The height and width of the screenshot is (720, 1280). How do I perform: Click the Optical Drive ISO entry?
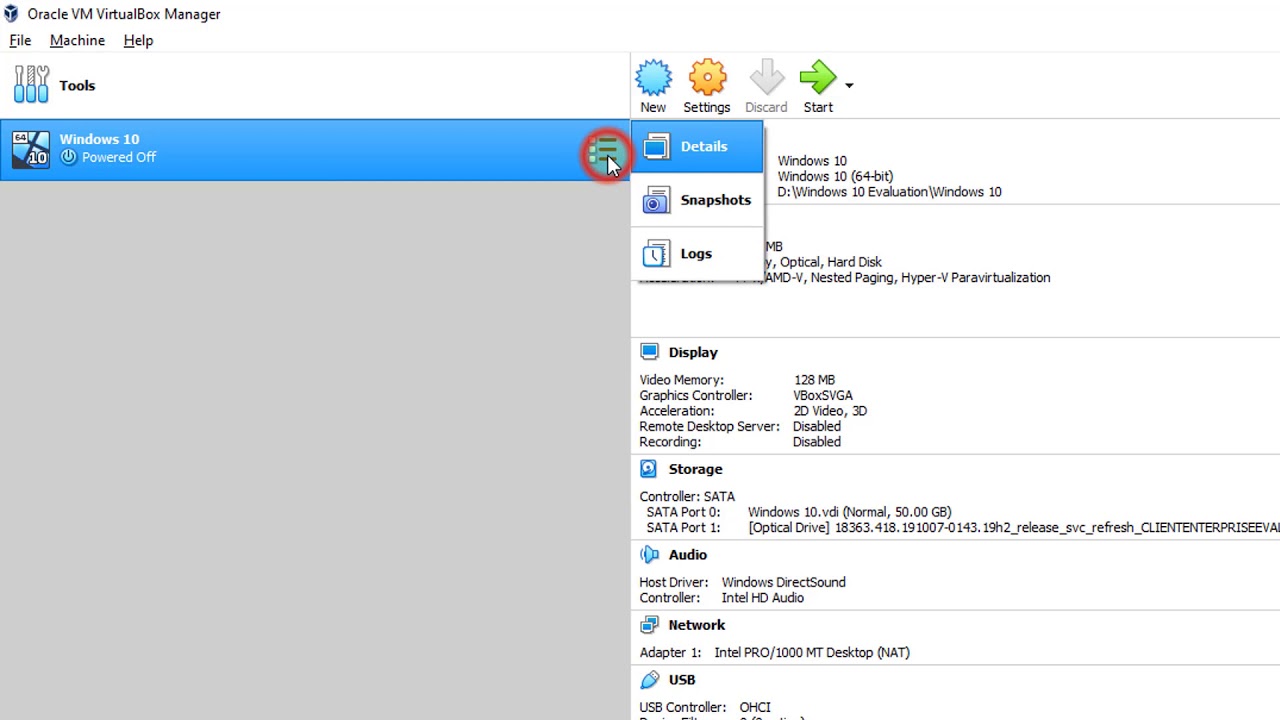point(1014,528)
